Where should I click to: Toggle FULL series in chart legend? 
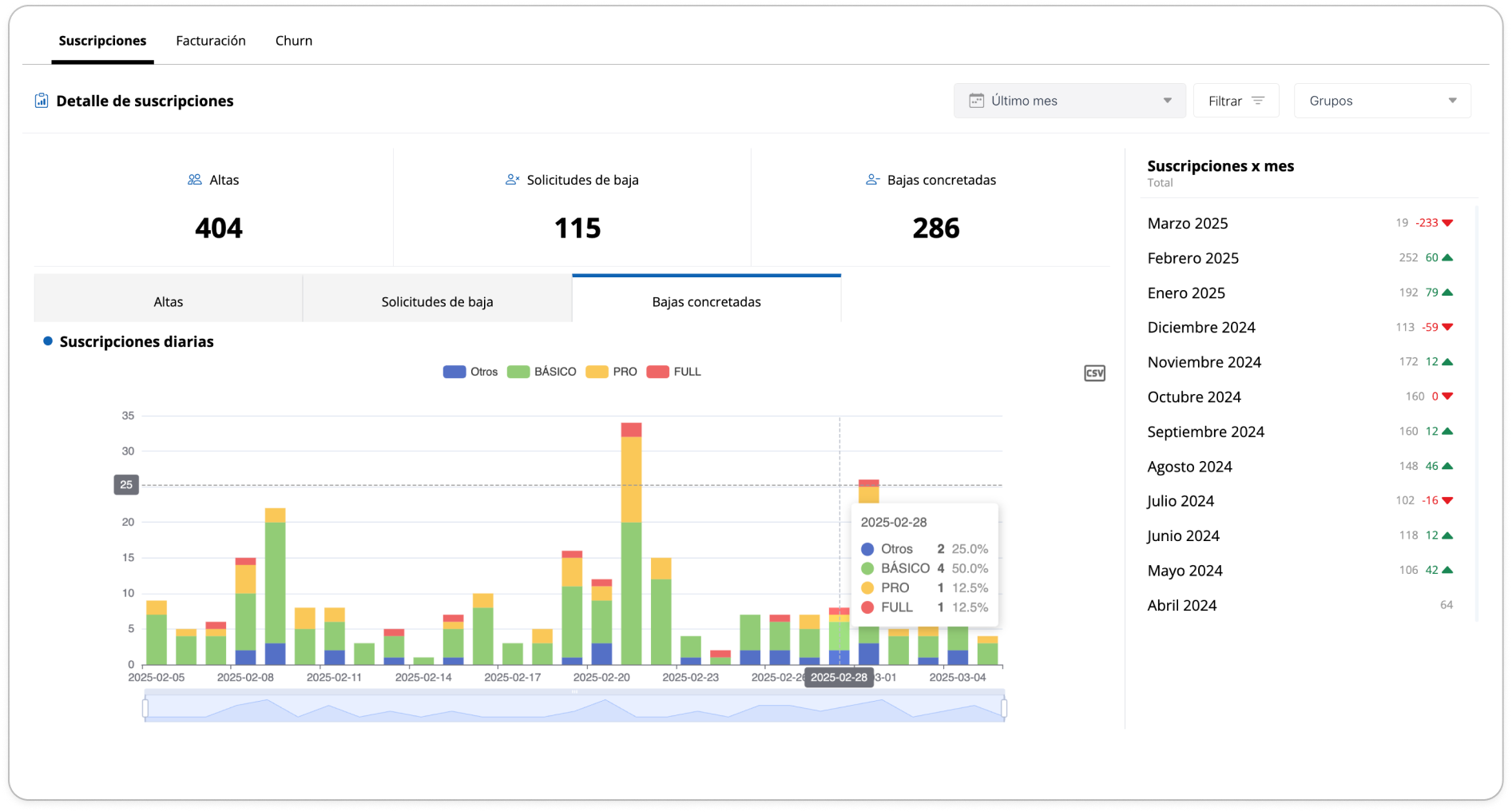[x=674, y=372]
